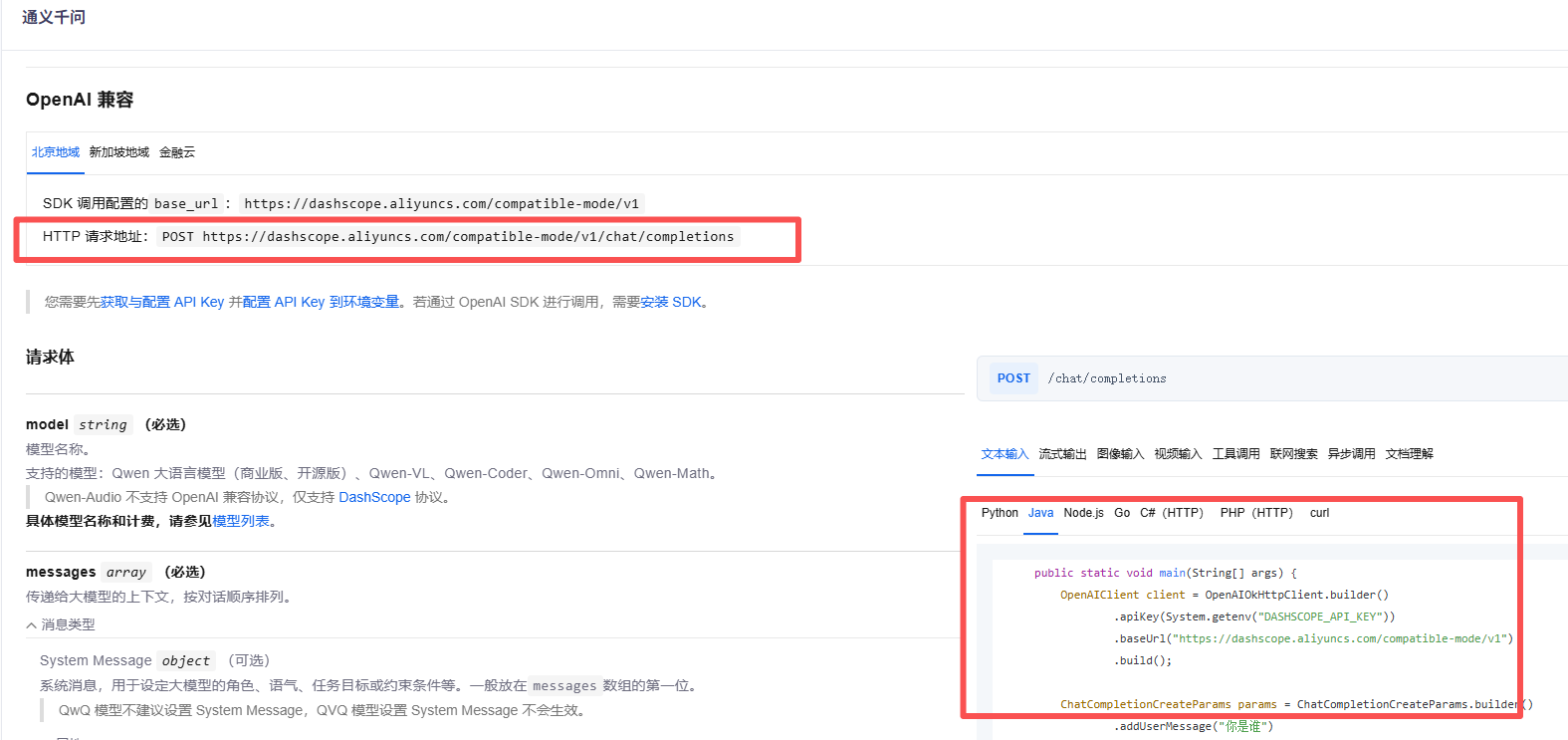Click the 通义千问 page title

point(54,17)
